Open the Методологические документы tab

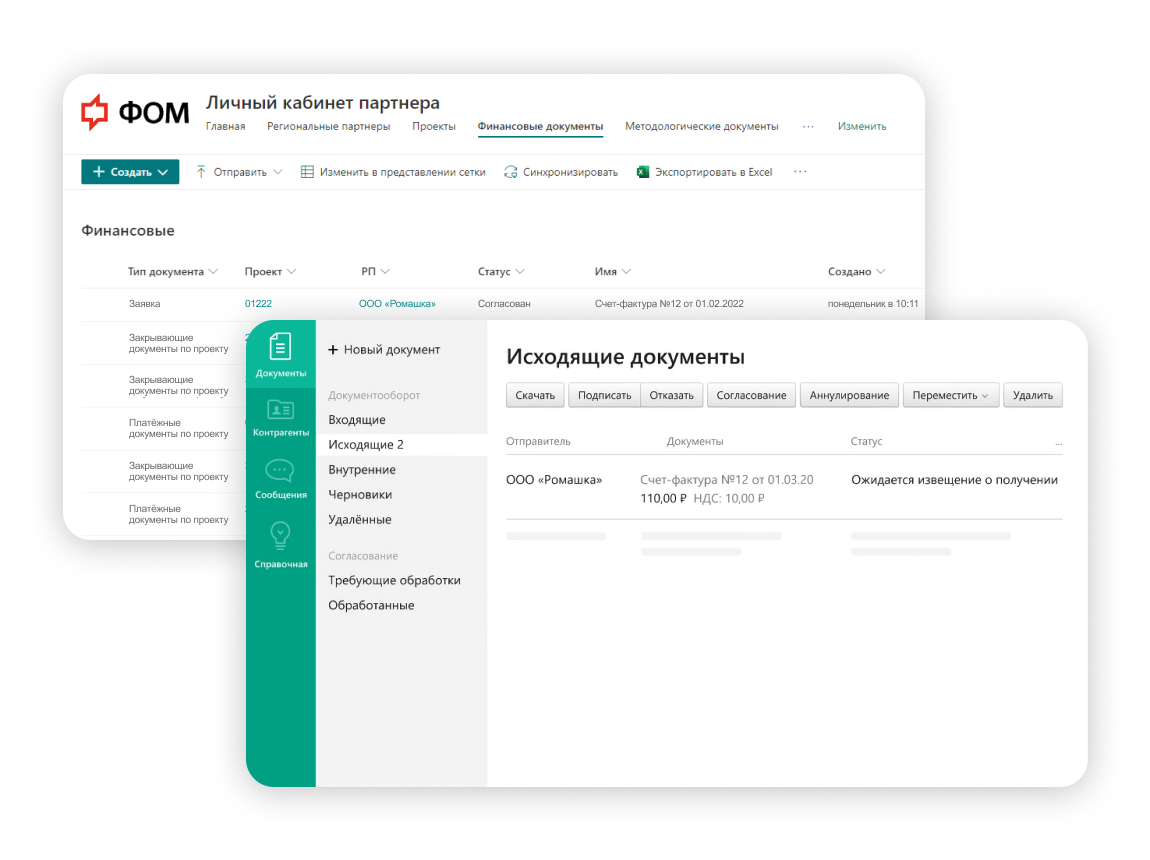702,126
